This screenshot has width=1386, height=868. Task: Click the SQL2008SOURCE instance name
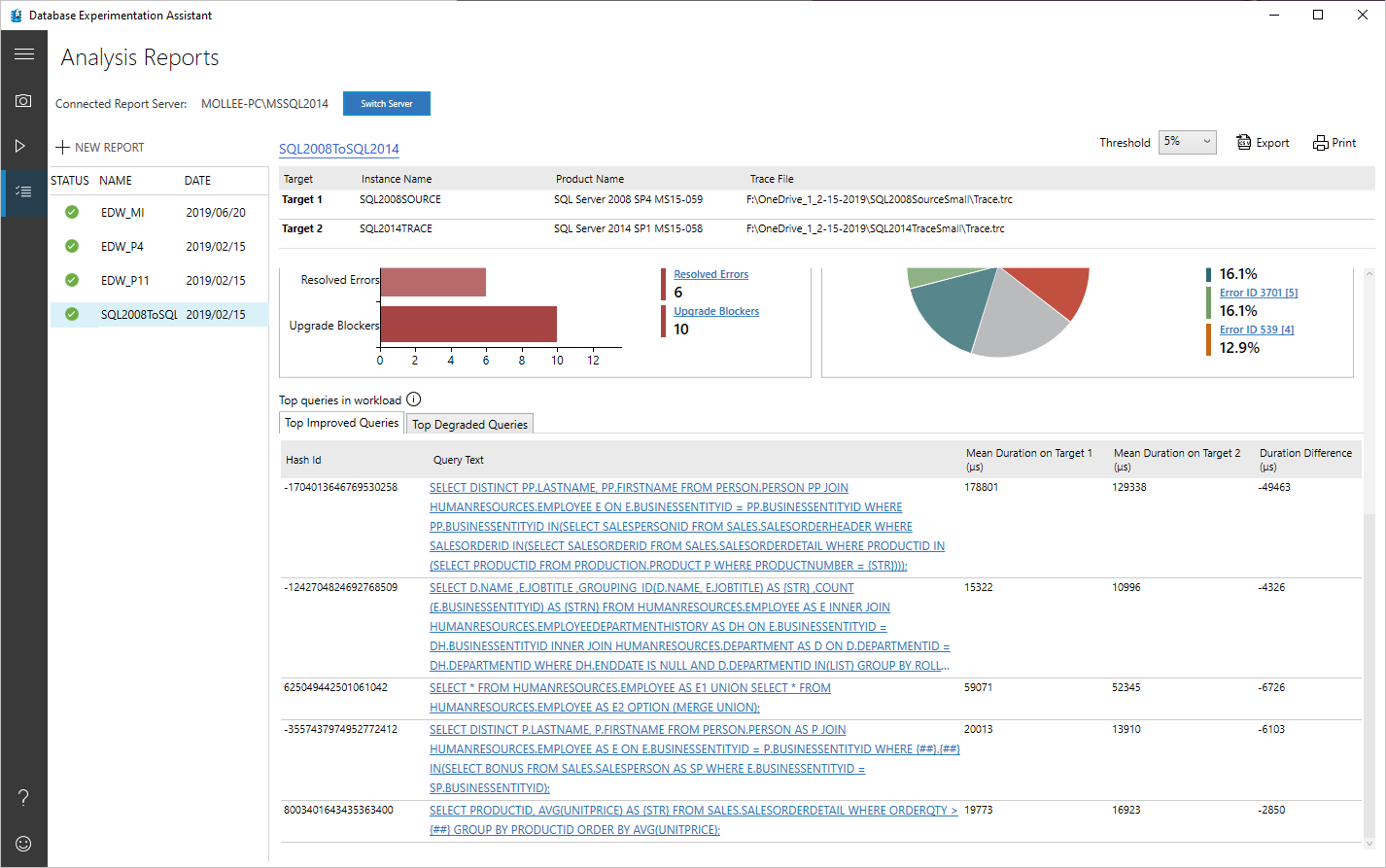pyautogui.click(x=400, y=199)
